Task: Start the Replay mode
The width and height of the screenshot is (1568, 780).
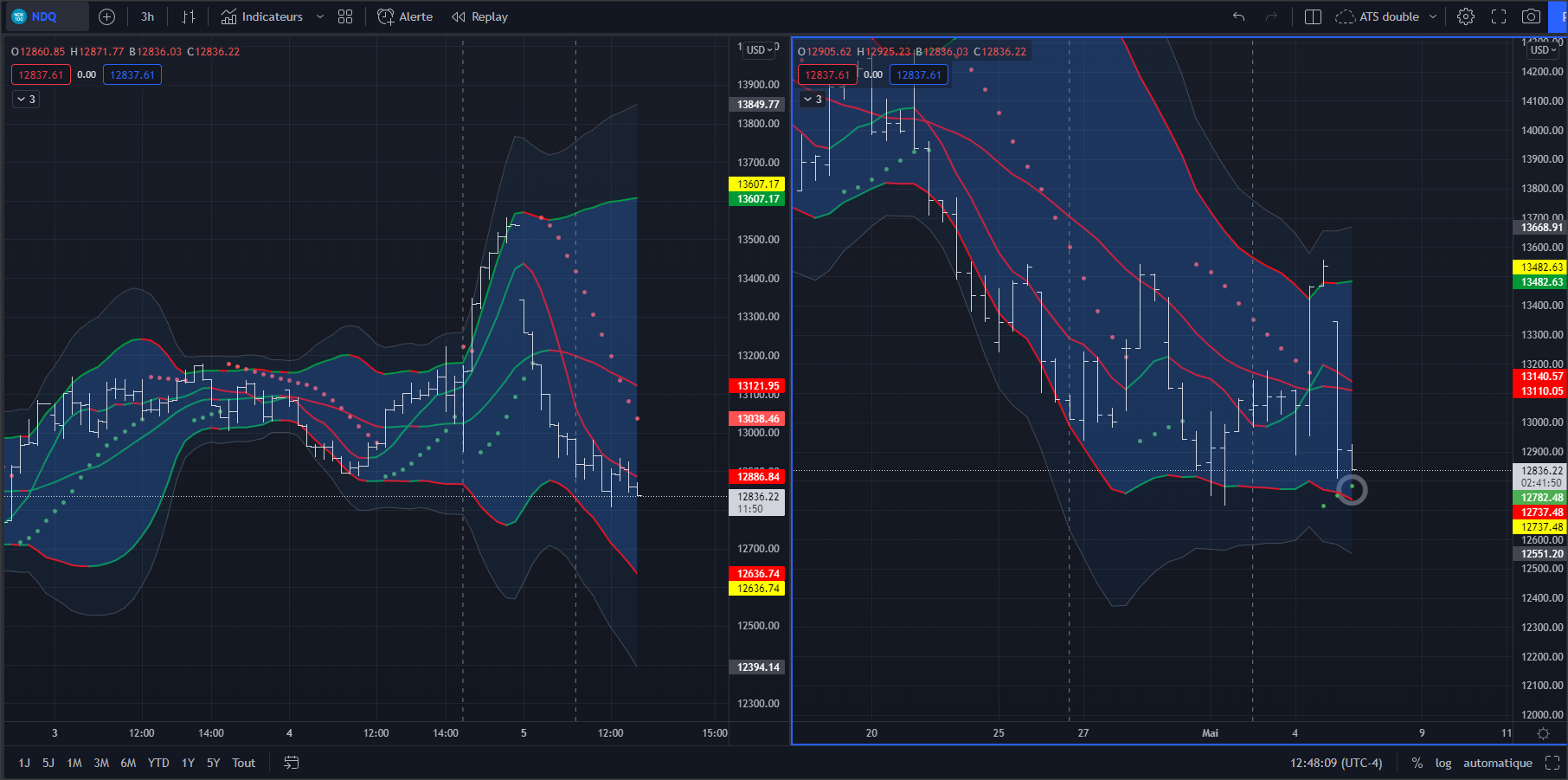Action: [x=479, y=16]
